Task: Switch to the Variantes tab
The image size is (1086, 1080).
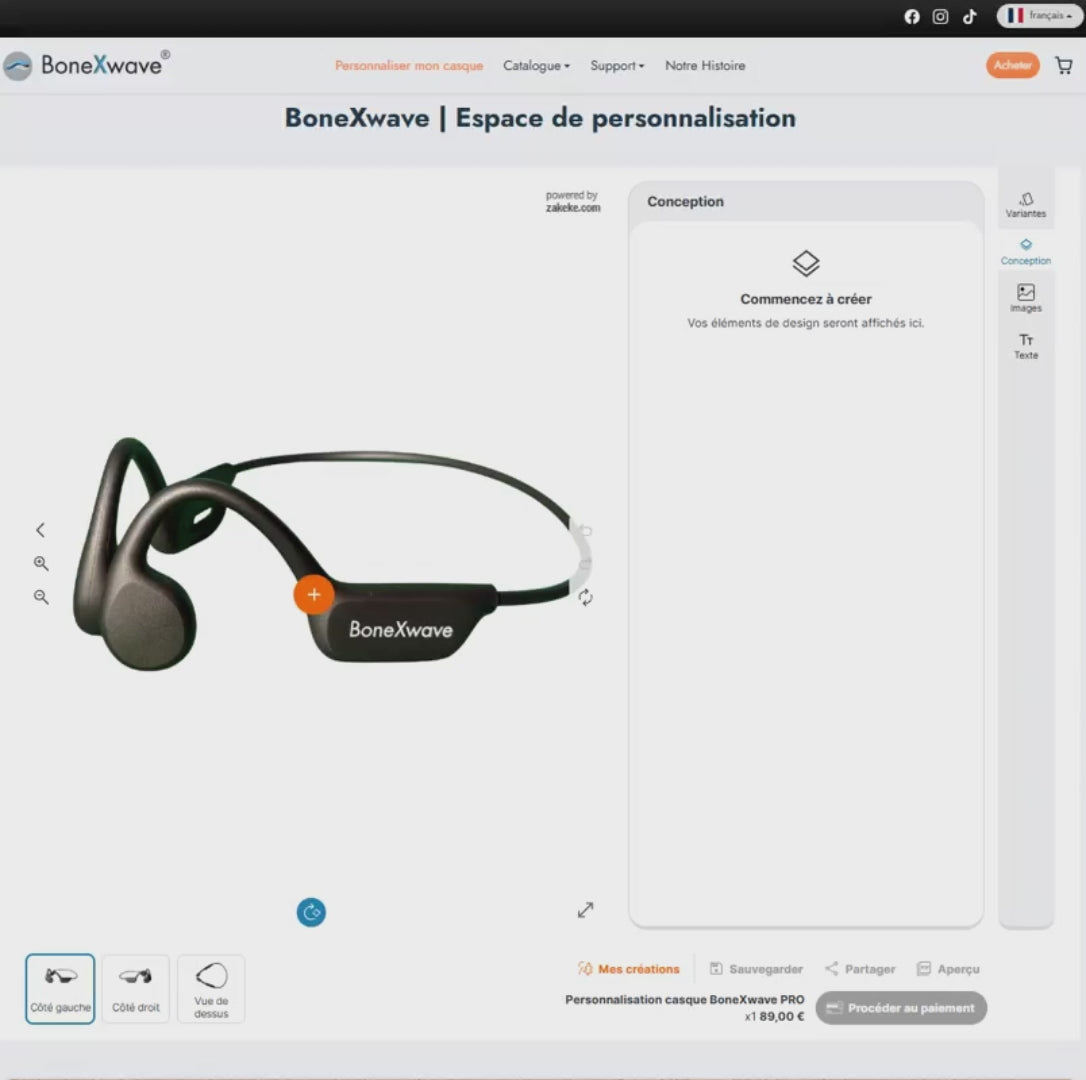Action: tap(1026, 205)
